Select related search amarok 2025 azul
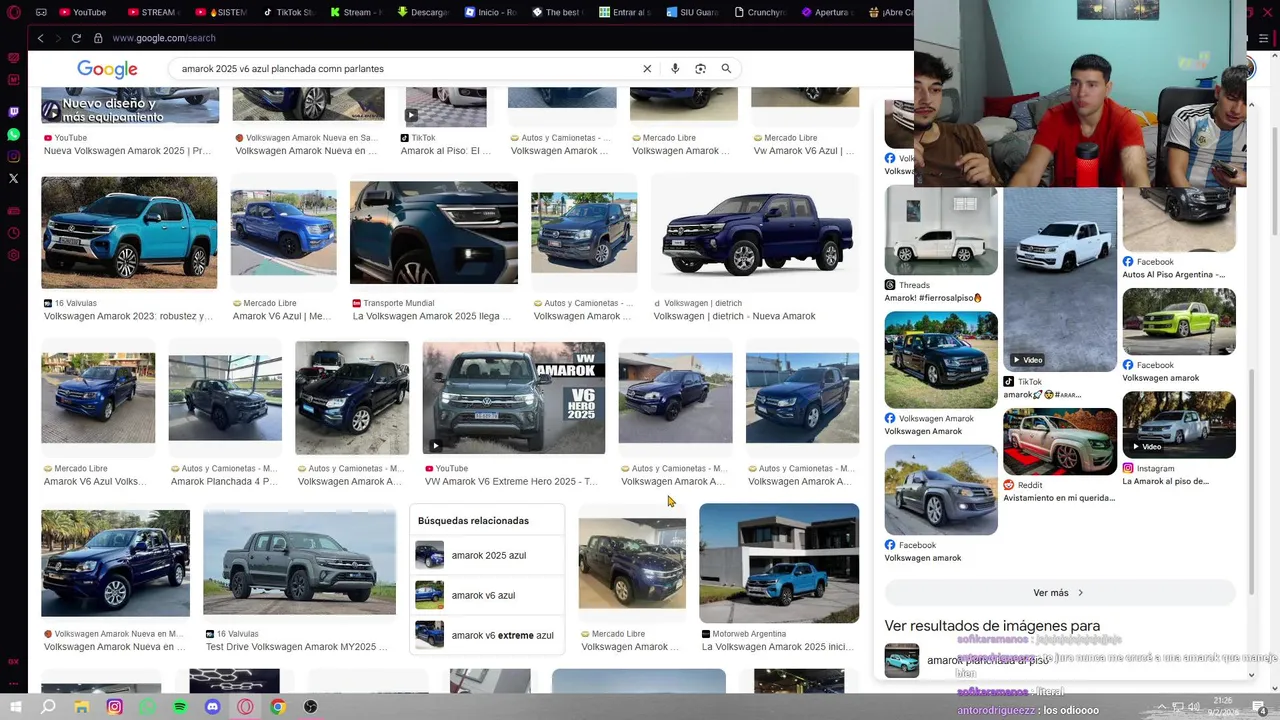Image resolution: width=1280 pixels, height=720 pixels. (x=487, y=555)
